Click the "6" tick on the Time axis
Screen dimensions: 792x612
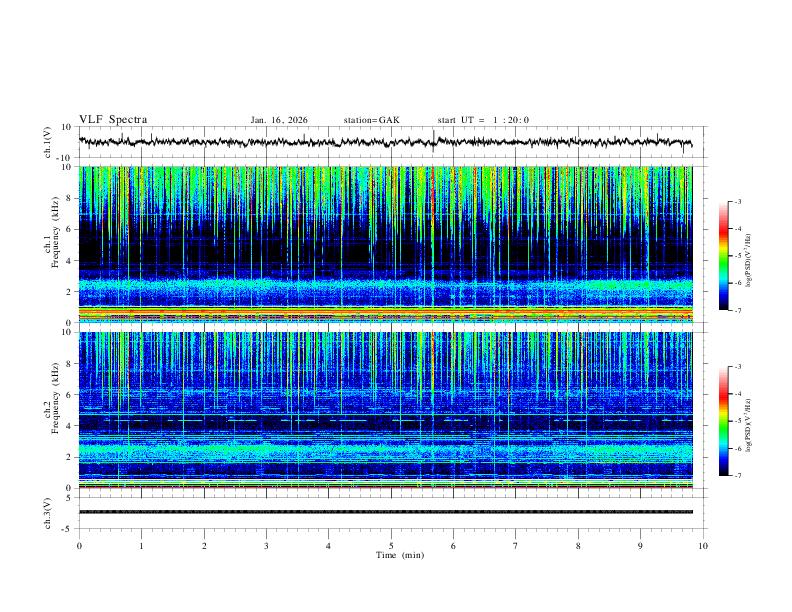click(453, 546)
